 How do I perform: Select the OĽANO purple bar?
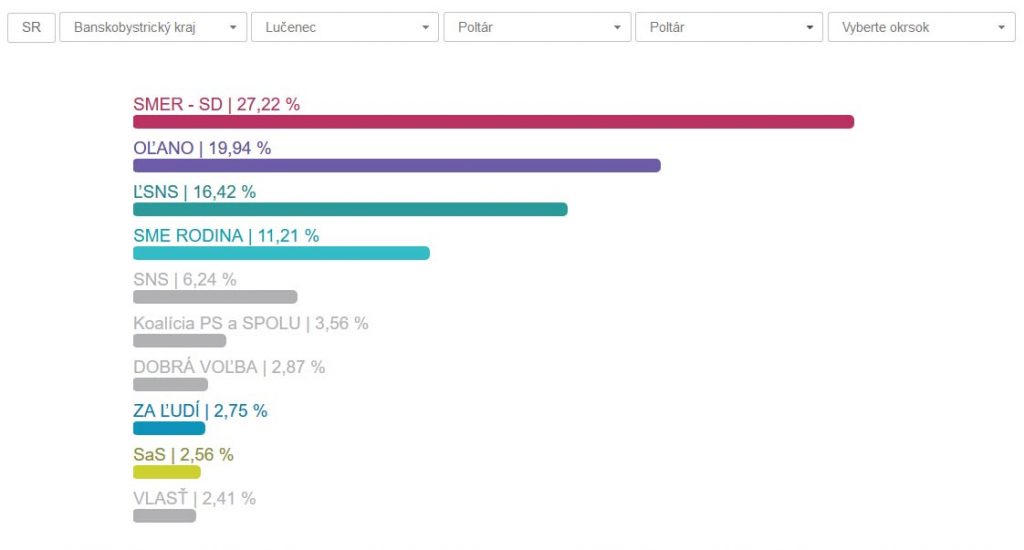396,165
